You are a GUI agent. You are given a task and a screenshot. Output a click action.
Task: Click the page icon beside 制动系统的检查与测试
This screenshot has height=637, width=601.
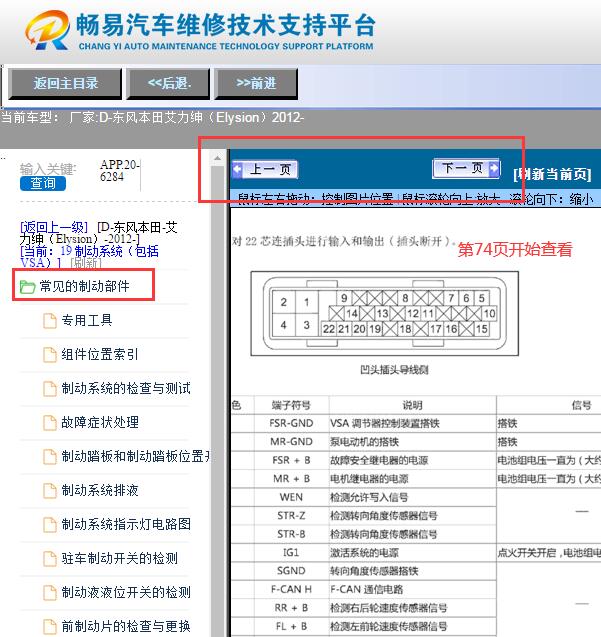50,389
